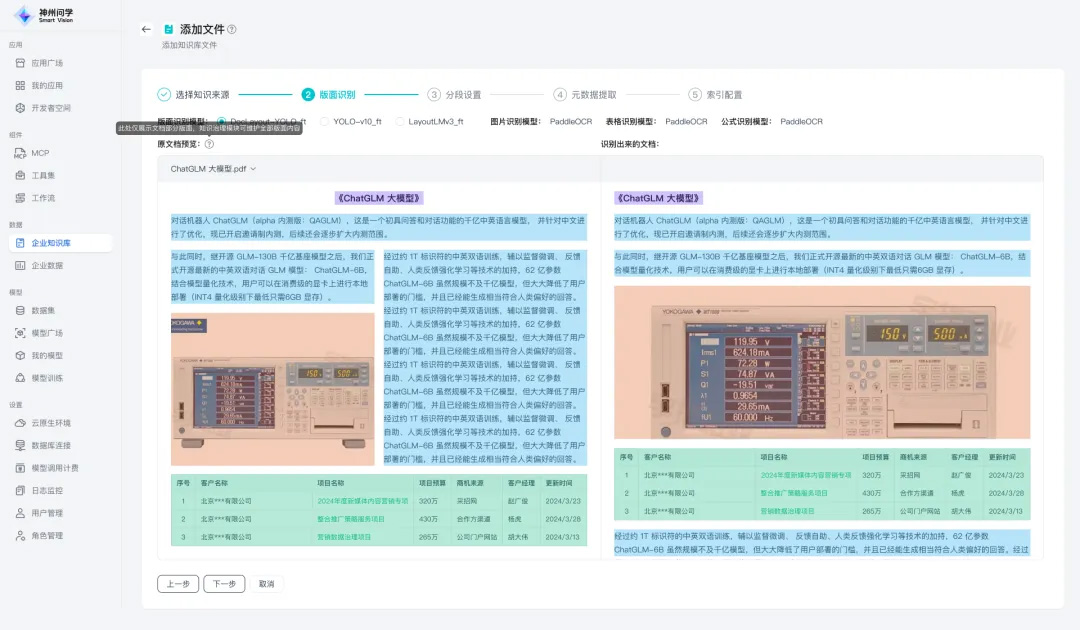The height and width of the screenshot is (630, 1080).
Task: Open the 工作流 section
Action: coord(43,198)
